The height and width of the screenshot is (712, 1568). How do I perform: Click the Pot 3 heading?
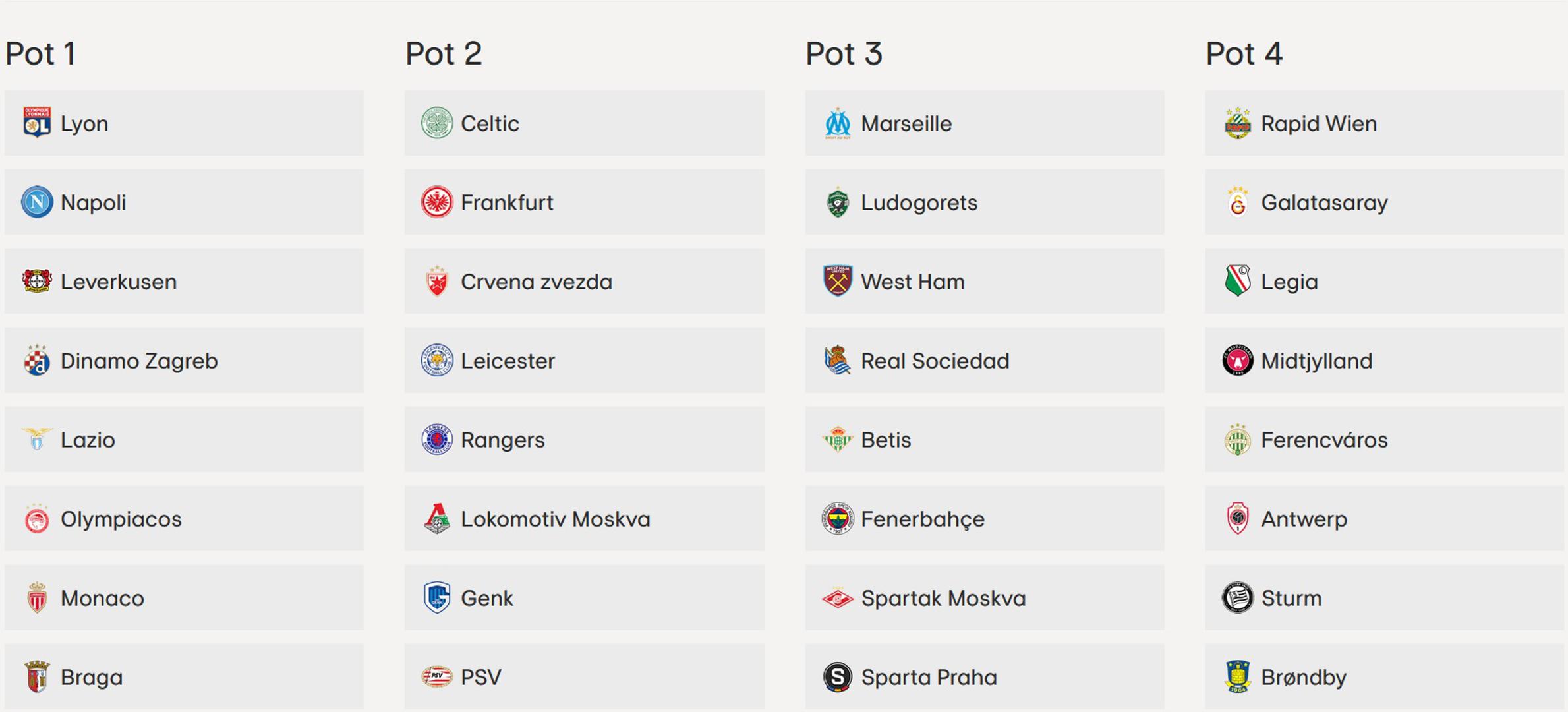(x=844, y=54)
